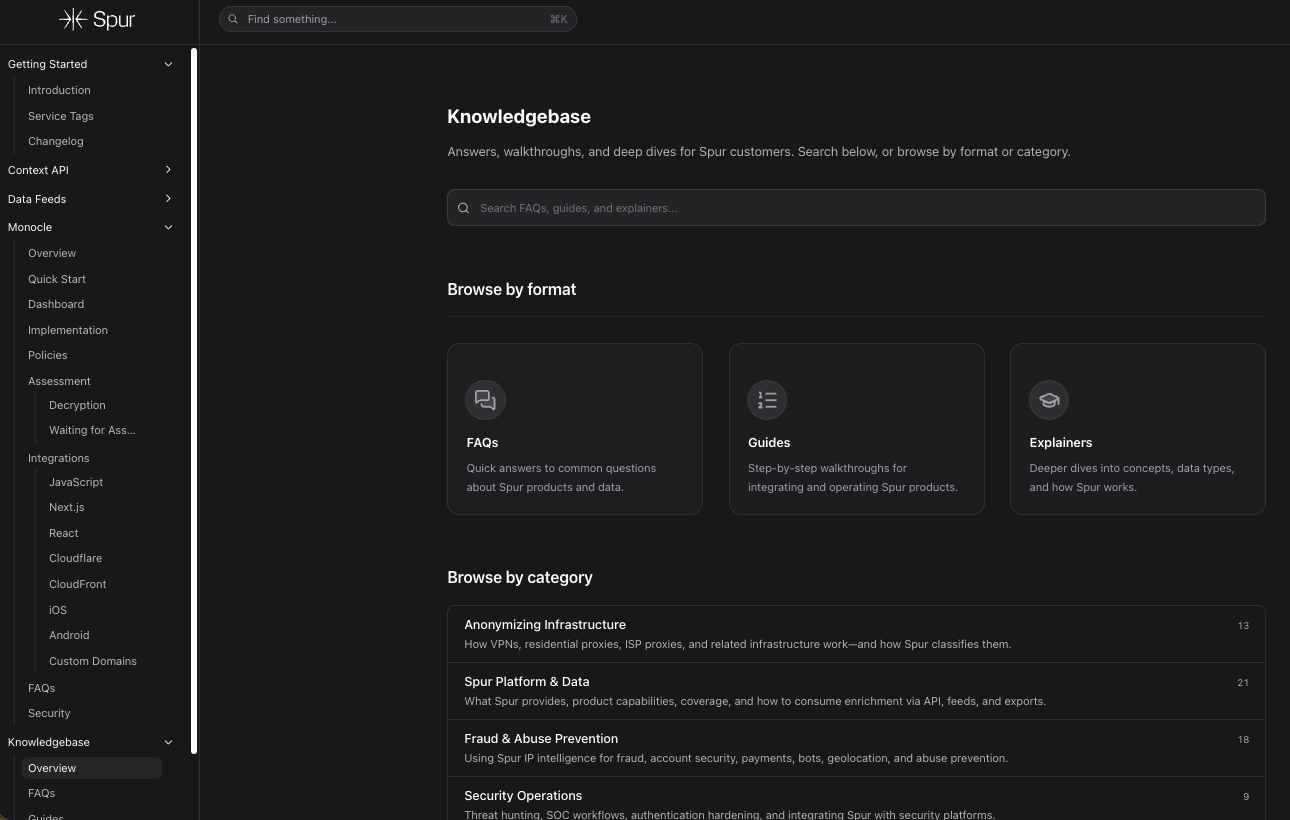This screenshot has height=820, width=1290.
Task: Click the Spur logo
Action: click(x=97, y=19)
